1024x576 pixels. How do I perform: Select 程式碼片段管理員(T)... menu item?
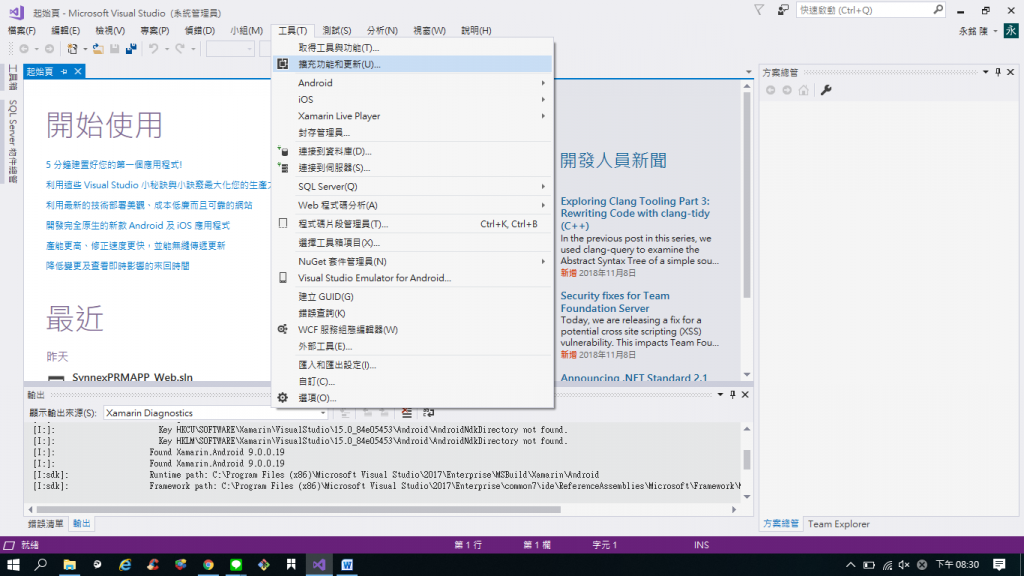pyautogui.click(x=413, y=223)
